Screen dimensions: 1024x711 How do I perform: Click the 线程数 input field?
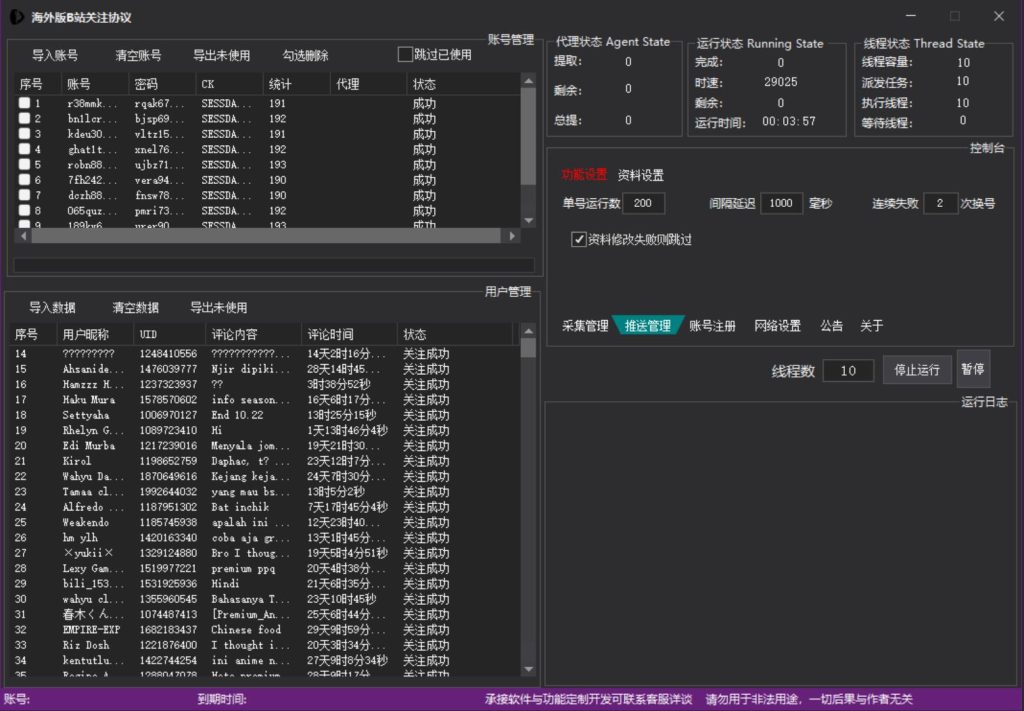[x=848, y=371]
